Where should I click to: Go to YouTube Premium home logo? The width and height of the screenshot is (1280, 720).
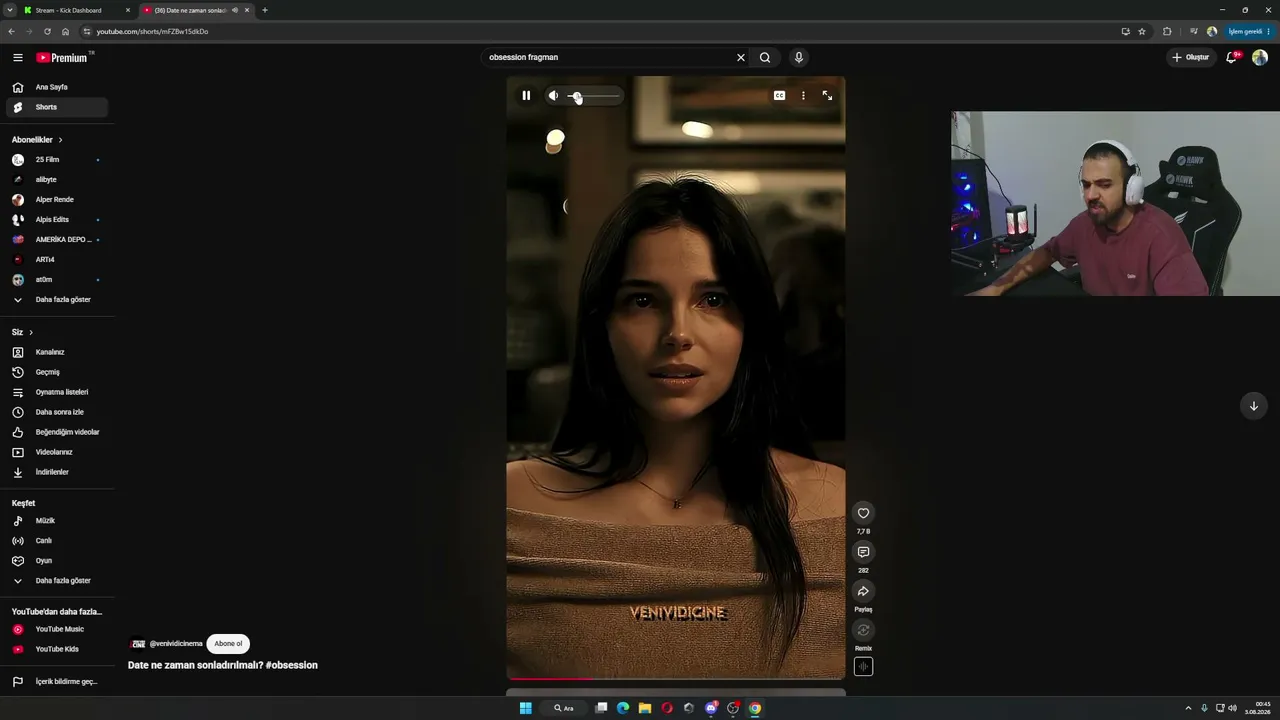coord(62,58)
